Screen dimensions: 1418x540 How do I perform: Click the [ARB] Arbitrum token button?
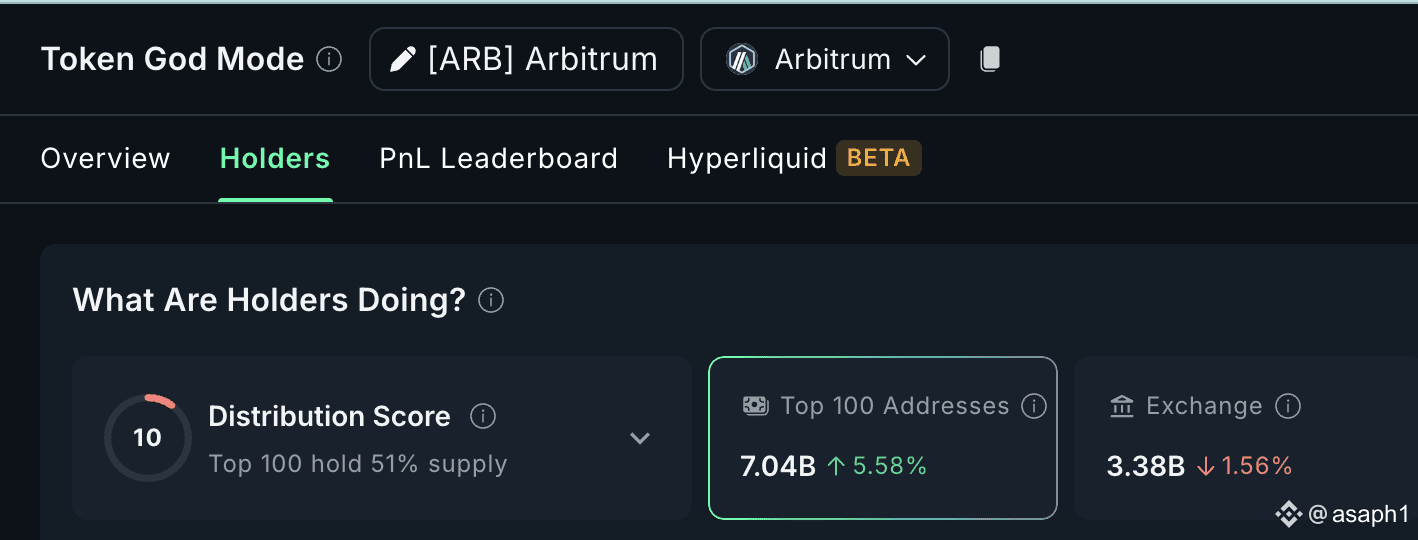(x=527, y=59)
